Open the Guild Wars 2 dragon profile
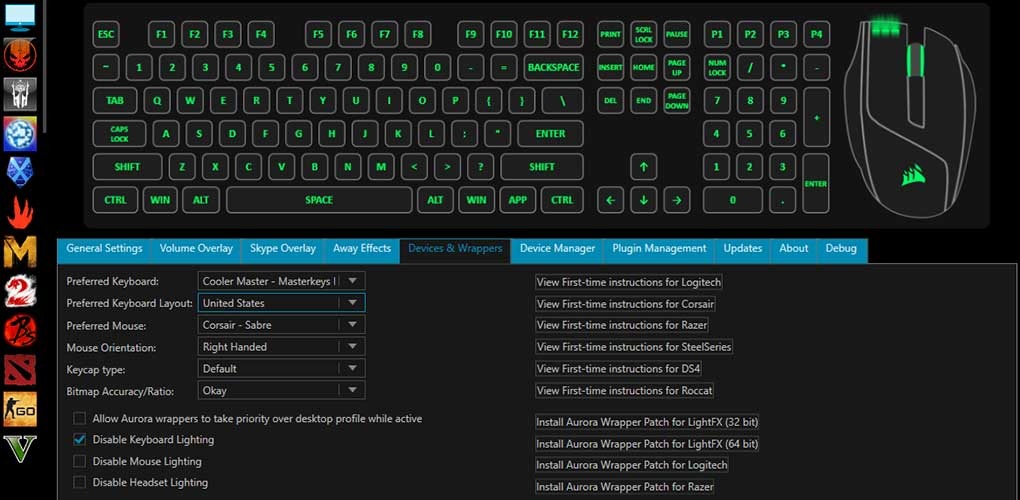 20,291
